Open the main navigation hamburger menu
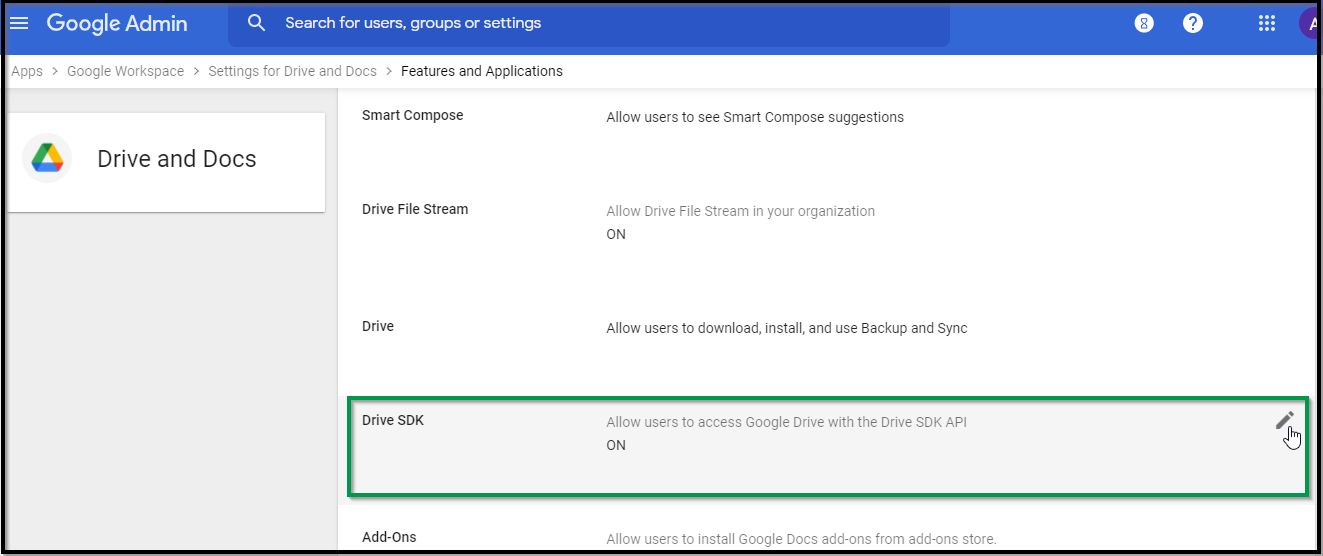1323x556 pixels. pos(19,23)
